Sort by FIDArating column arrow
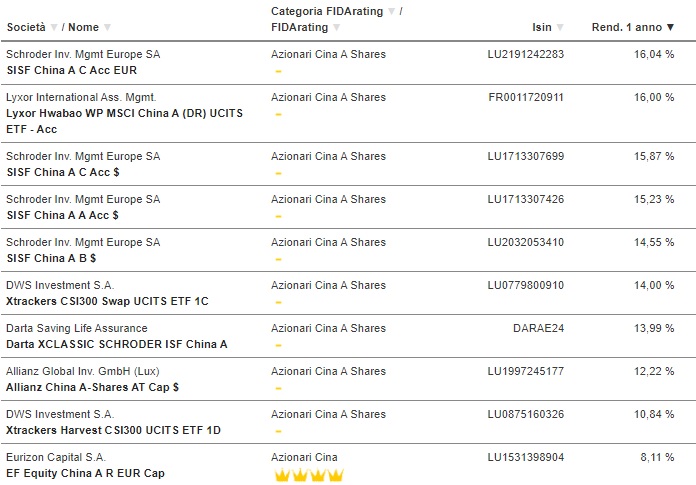 pos(336,28)
